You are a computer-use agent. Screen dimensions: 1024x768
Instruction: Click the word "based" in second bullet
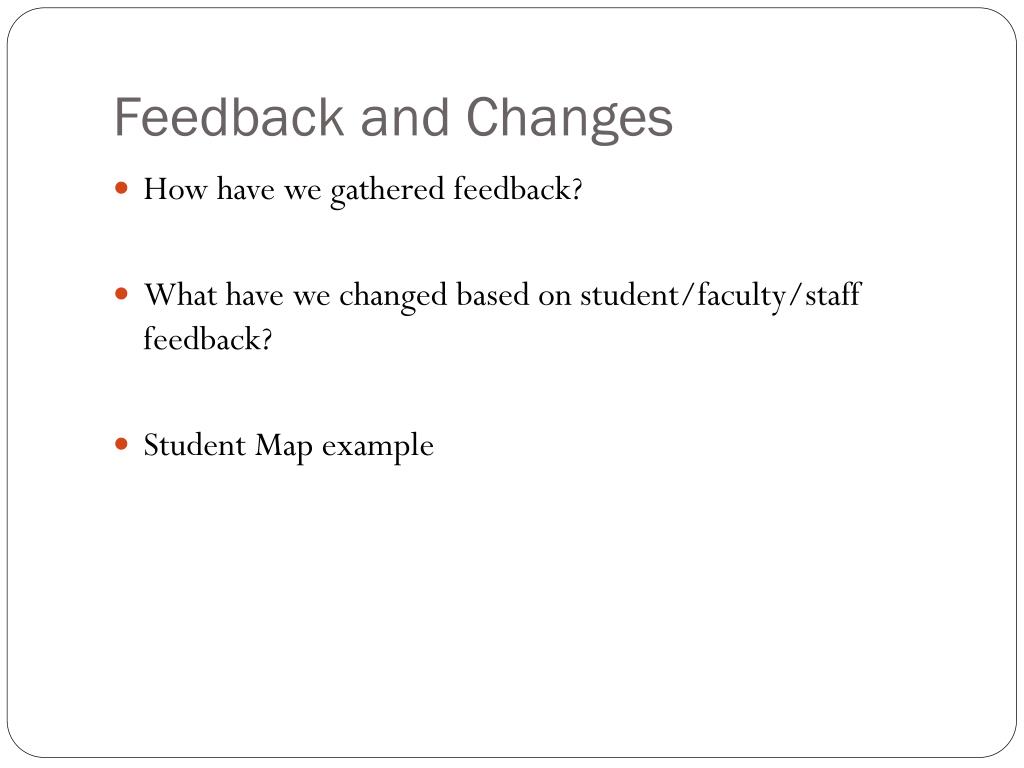[x=492, y=295]
